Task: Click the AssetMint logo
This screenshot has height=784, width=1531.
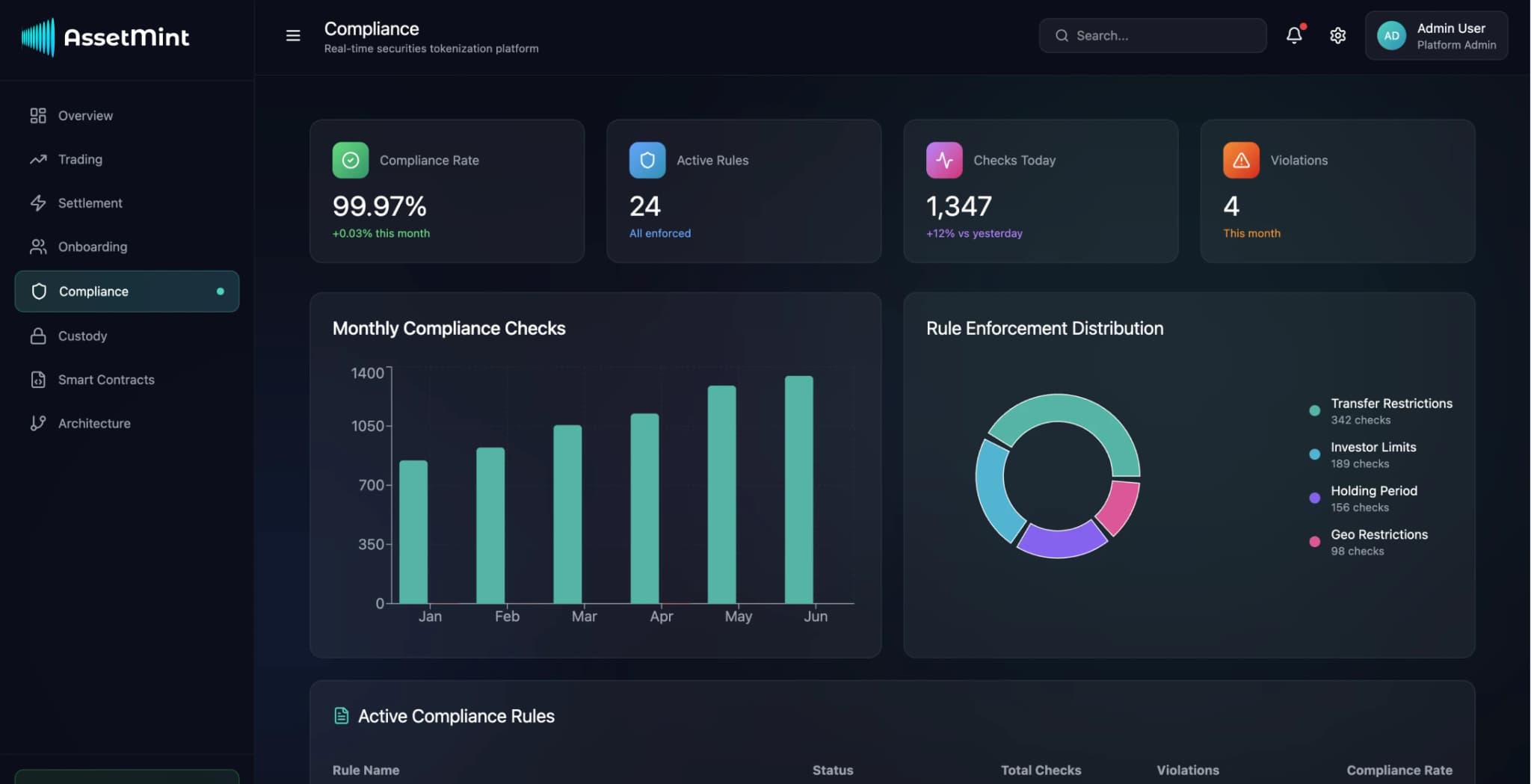Action: click(105, 37)
